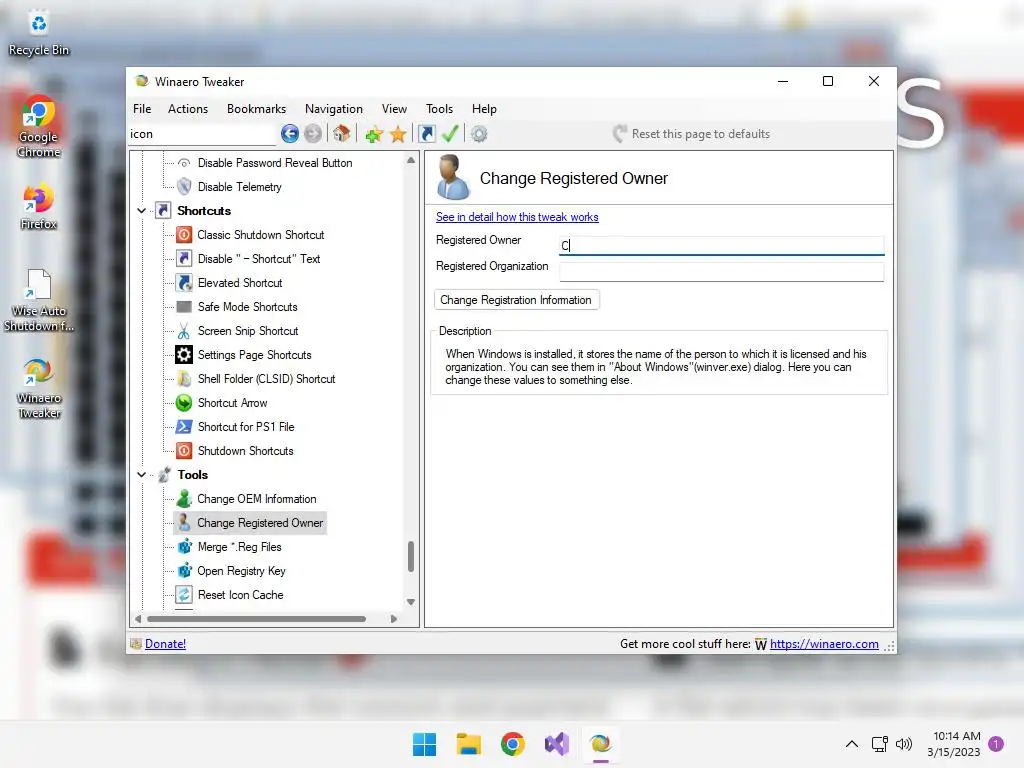The height and width of the screenshot is (768, 1024).
Task: Open the Navigation menu
Action: point(334,109)
